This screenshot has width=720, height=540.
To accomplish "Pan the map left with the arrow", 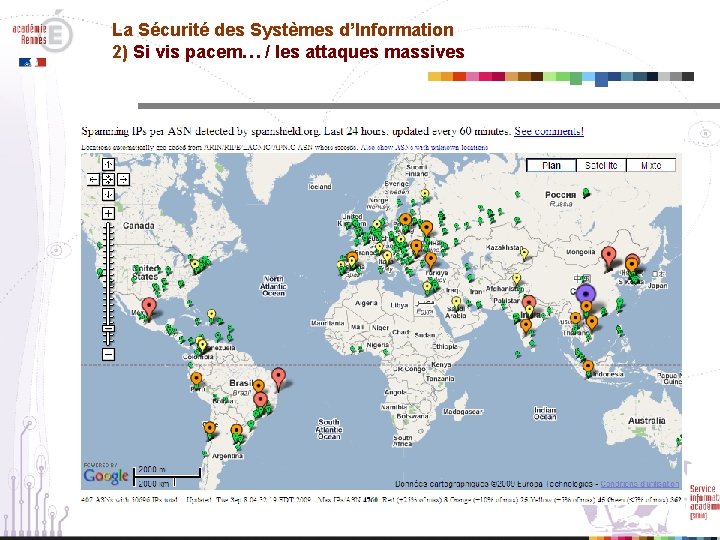I will tap(93, 180).
